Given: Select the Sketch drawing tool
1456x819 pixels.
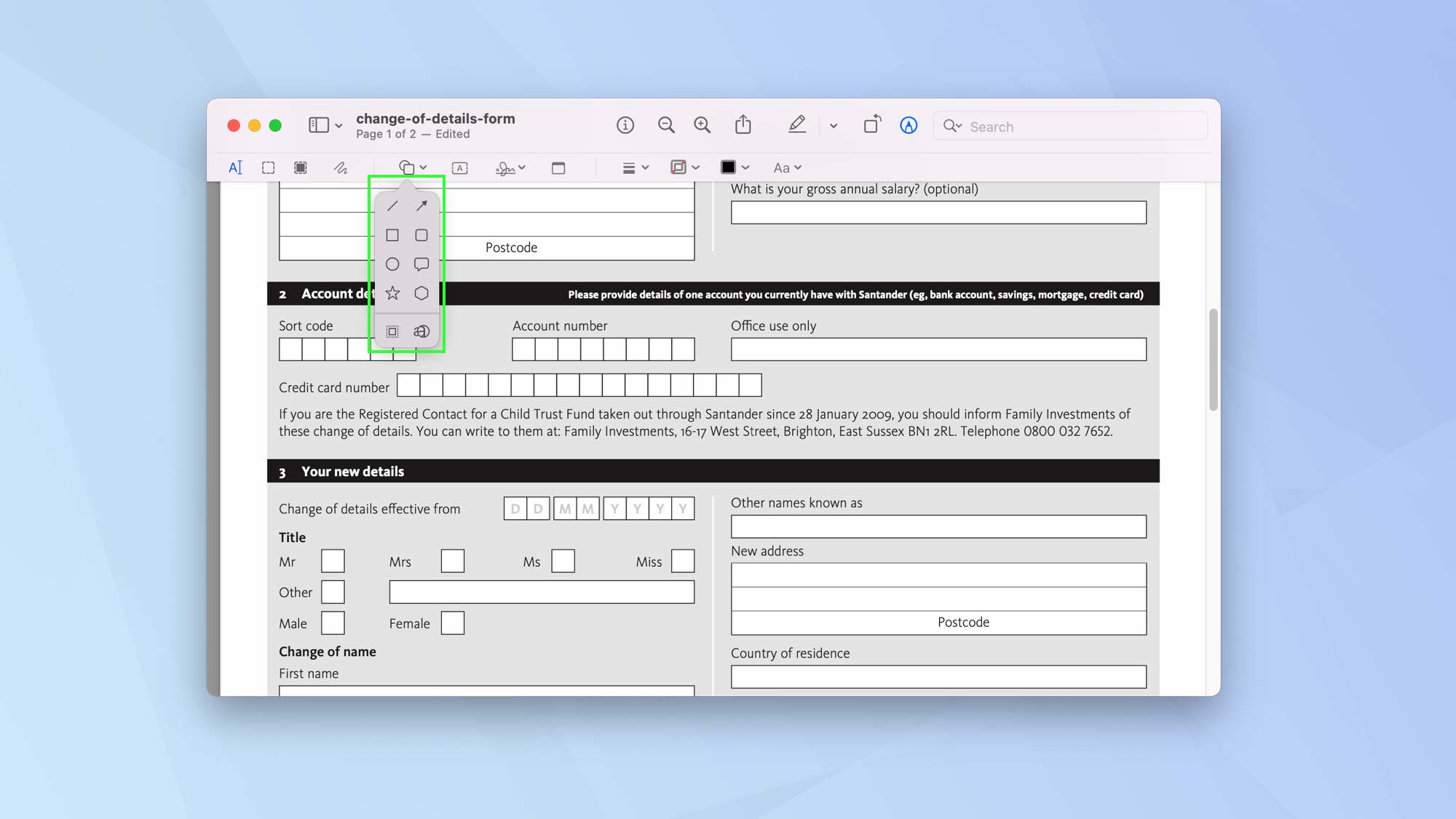Looking at the screenshot, I should [340, 167].
